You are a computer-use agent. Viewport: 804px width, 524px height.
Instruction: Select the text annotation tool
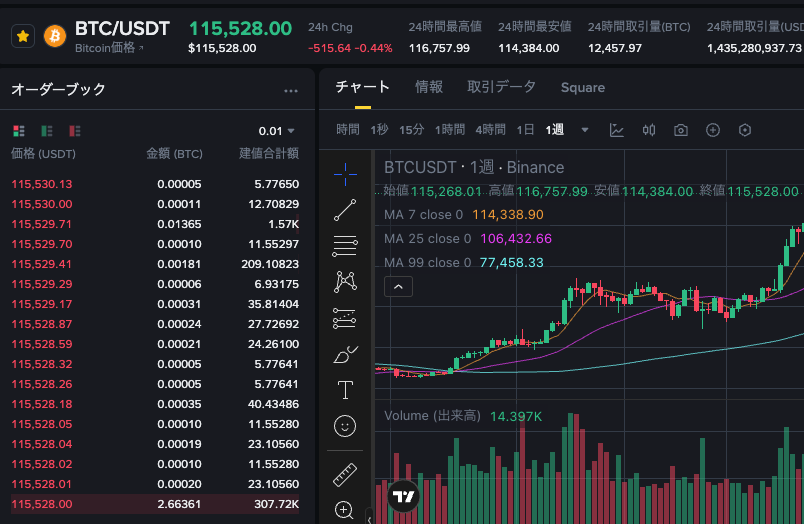[x=345, y=390]
